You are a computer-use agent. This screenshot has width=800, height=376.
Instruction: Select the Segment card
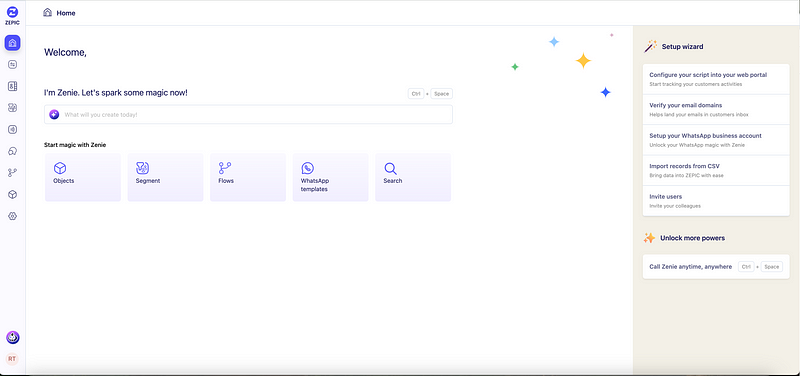pos(165,177)
